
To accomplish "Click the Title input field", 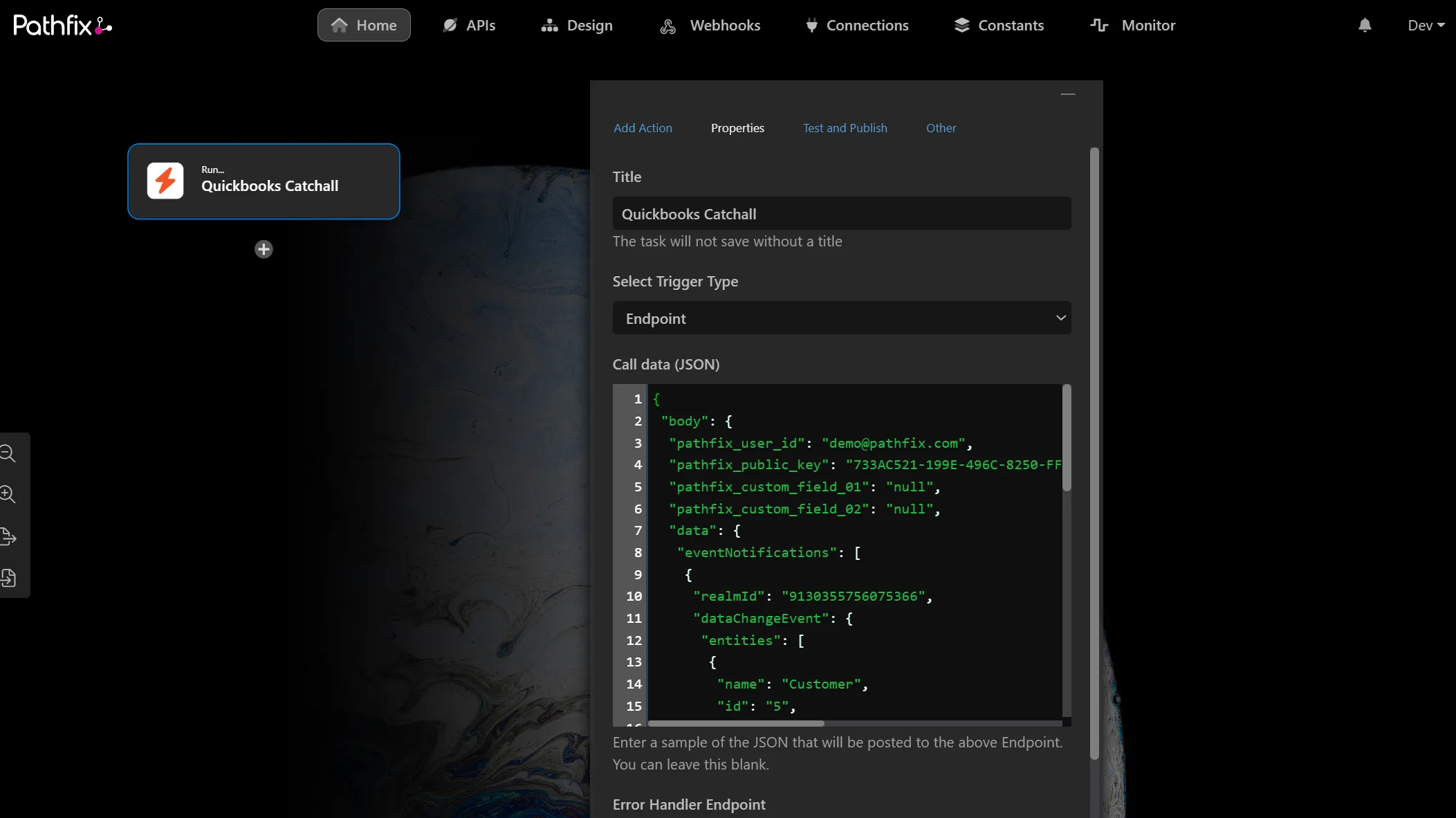I will pyautogui.click(x=842, y=214).
